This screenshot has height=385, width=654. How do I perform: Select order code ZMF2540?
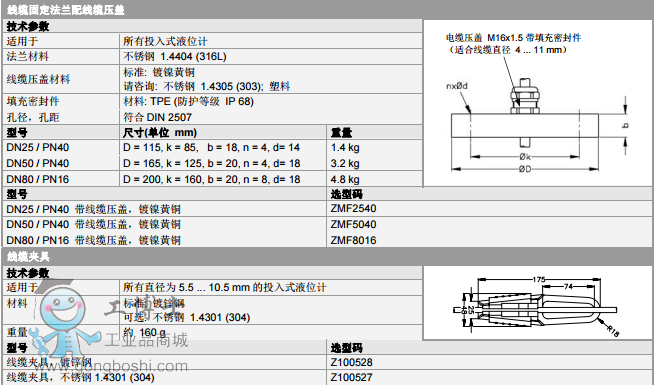[x=353, y=208]
